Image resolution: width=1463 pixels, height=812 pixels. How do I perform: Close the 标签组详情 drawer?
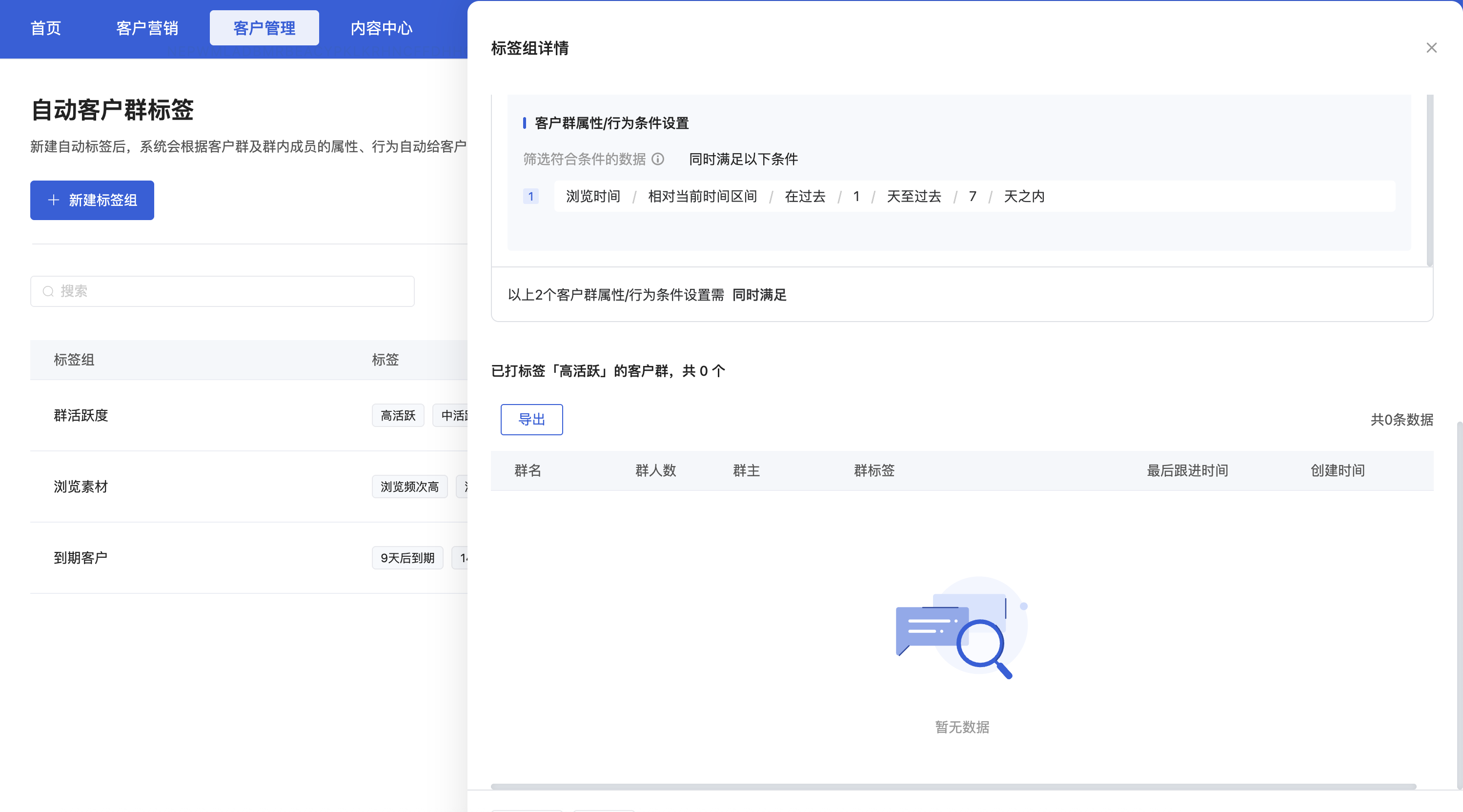pyautogui.click(x=1431, y=48)
